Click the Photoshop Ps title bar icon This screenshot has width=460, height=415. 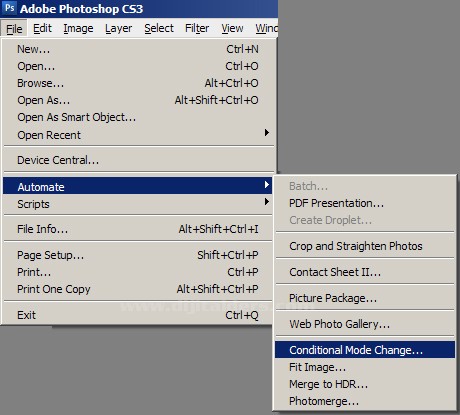coord(10,7)
